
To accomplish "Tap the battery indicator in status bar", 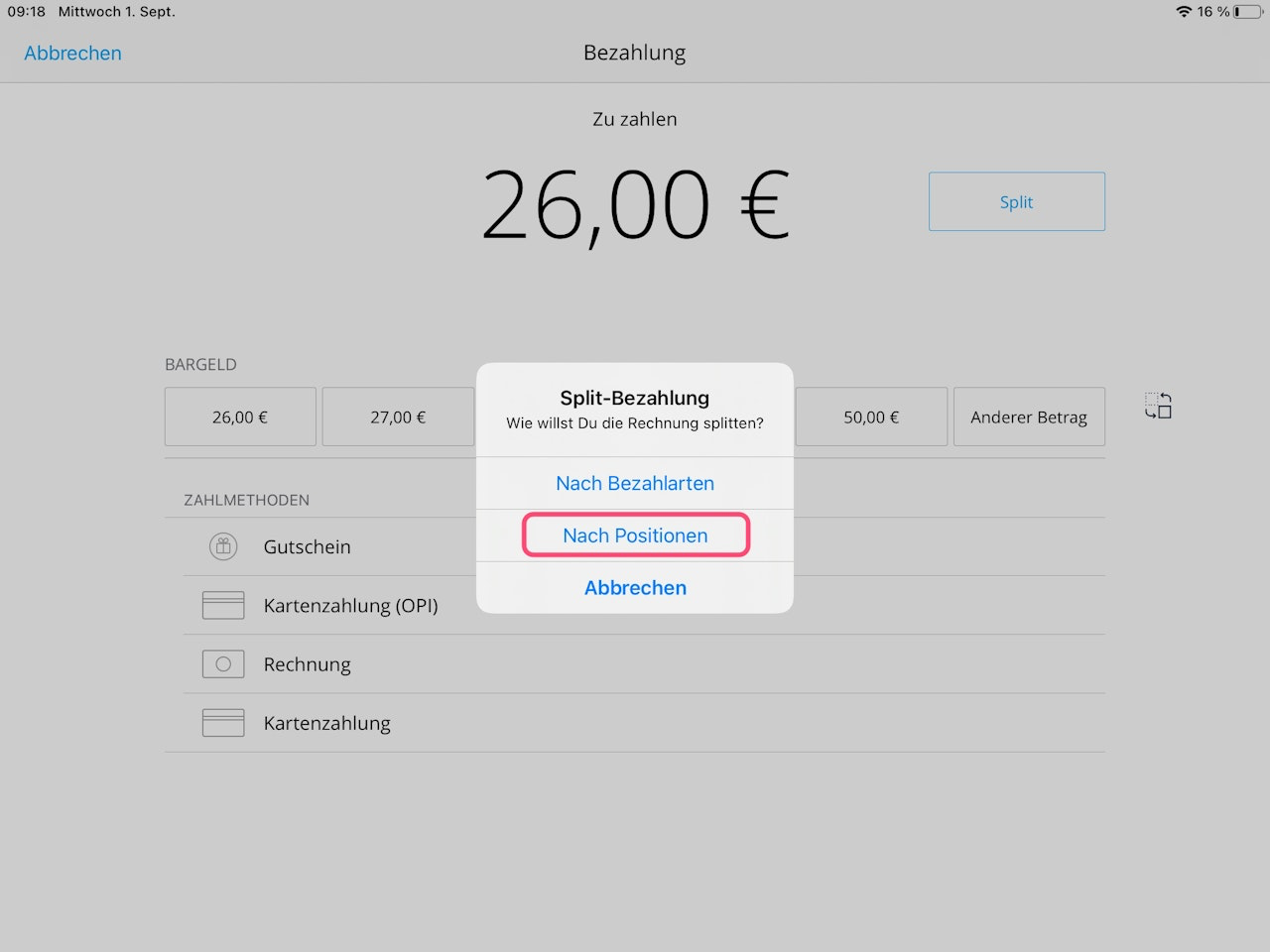I will click(1248, 12).
